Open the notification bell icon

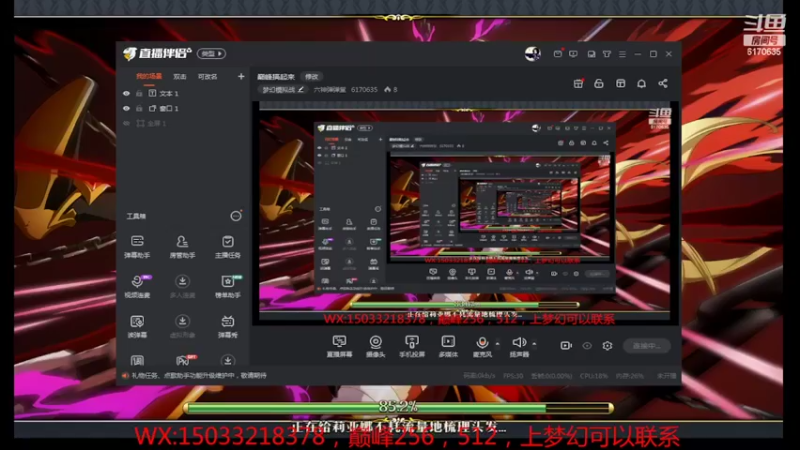click(x=641, y=84)
